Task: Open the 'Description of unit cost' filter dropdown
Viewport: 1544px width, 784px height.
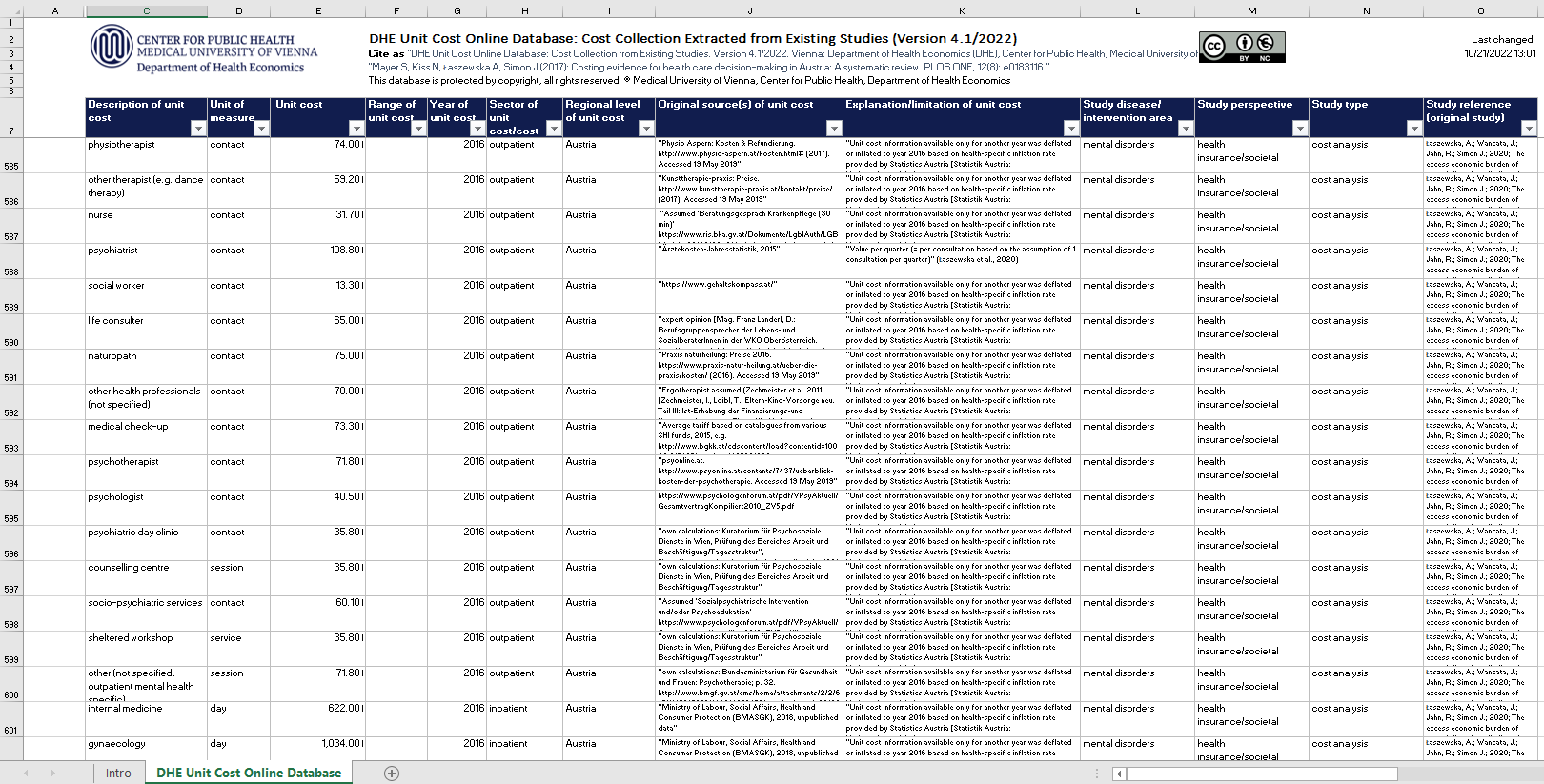Action: [198, 129]
